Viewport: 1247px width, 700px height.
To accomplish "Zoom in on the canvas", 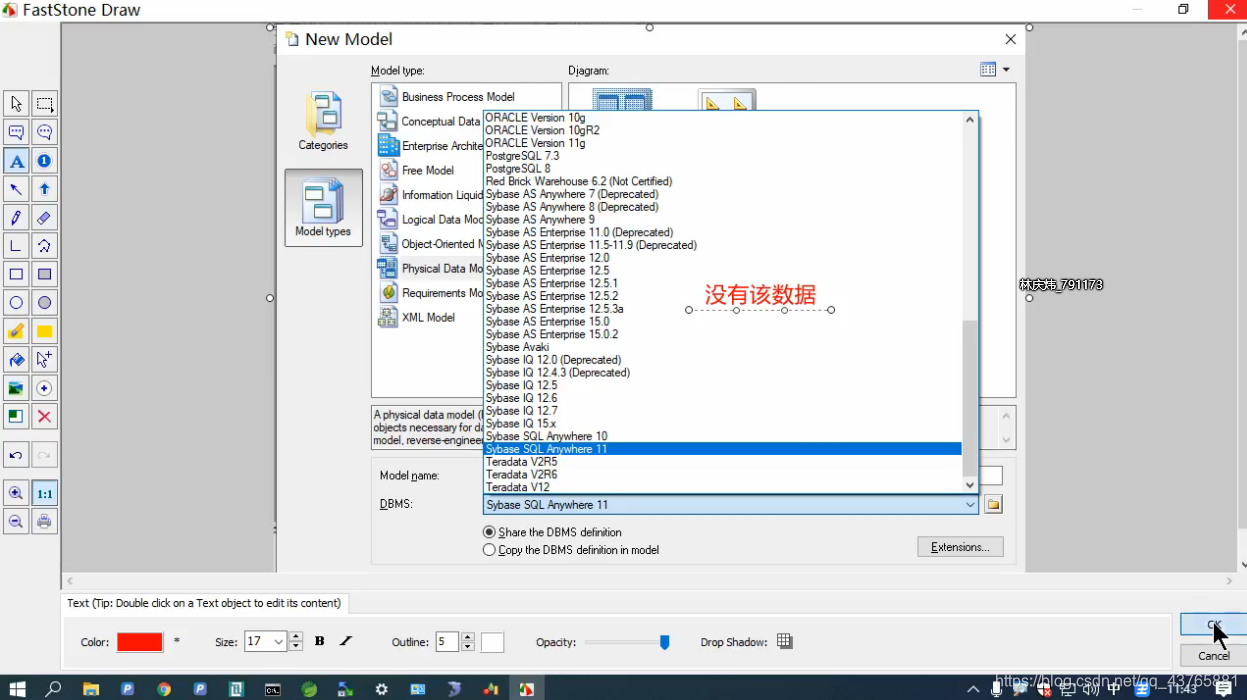I will pyautogui.click(x=16, y=493).
